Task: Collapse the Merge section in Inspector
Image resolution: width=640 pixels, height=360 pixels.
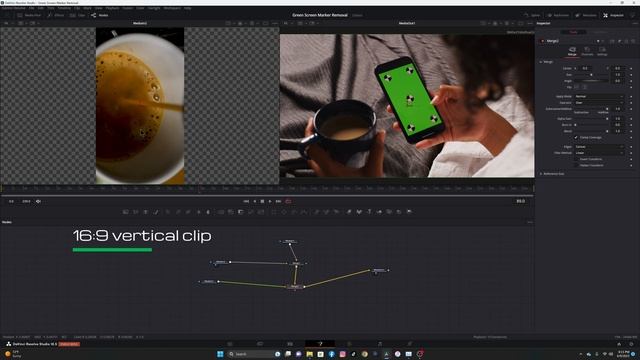Action: tap(541, 62)
